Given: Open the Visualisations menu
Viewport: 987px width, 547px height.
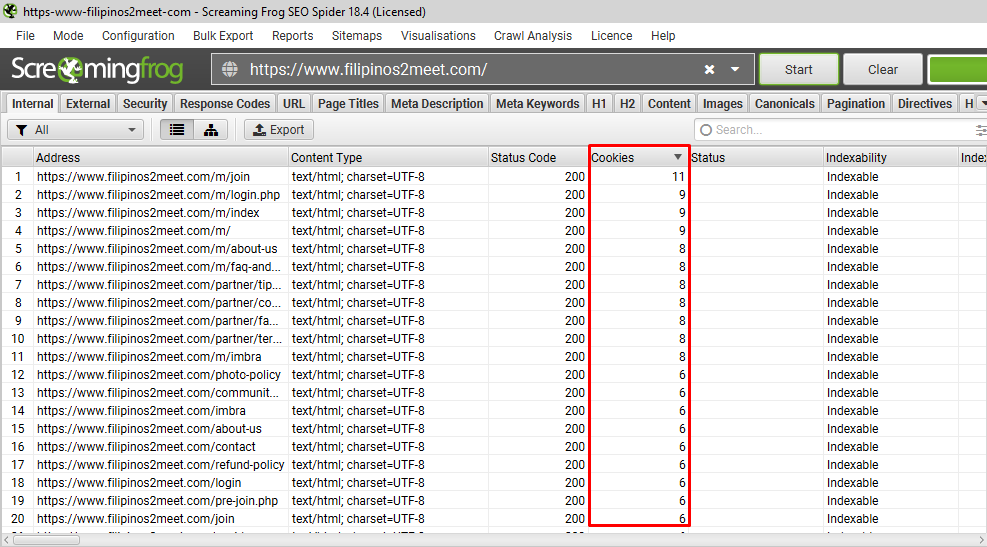Looking at the screenshot, I should click(x=438, y=36).
